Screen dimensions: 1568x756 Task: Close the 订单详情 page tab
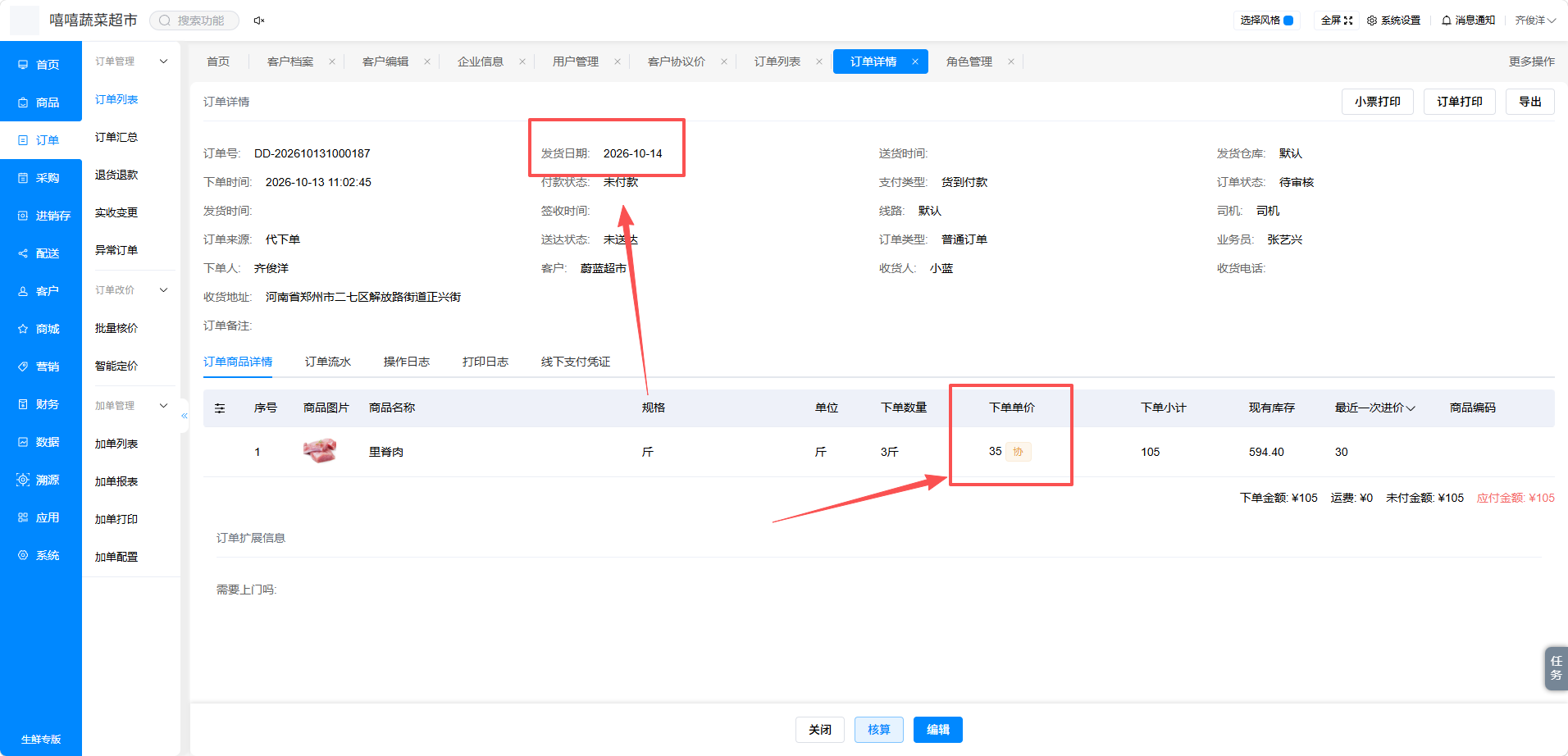915,61
